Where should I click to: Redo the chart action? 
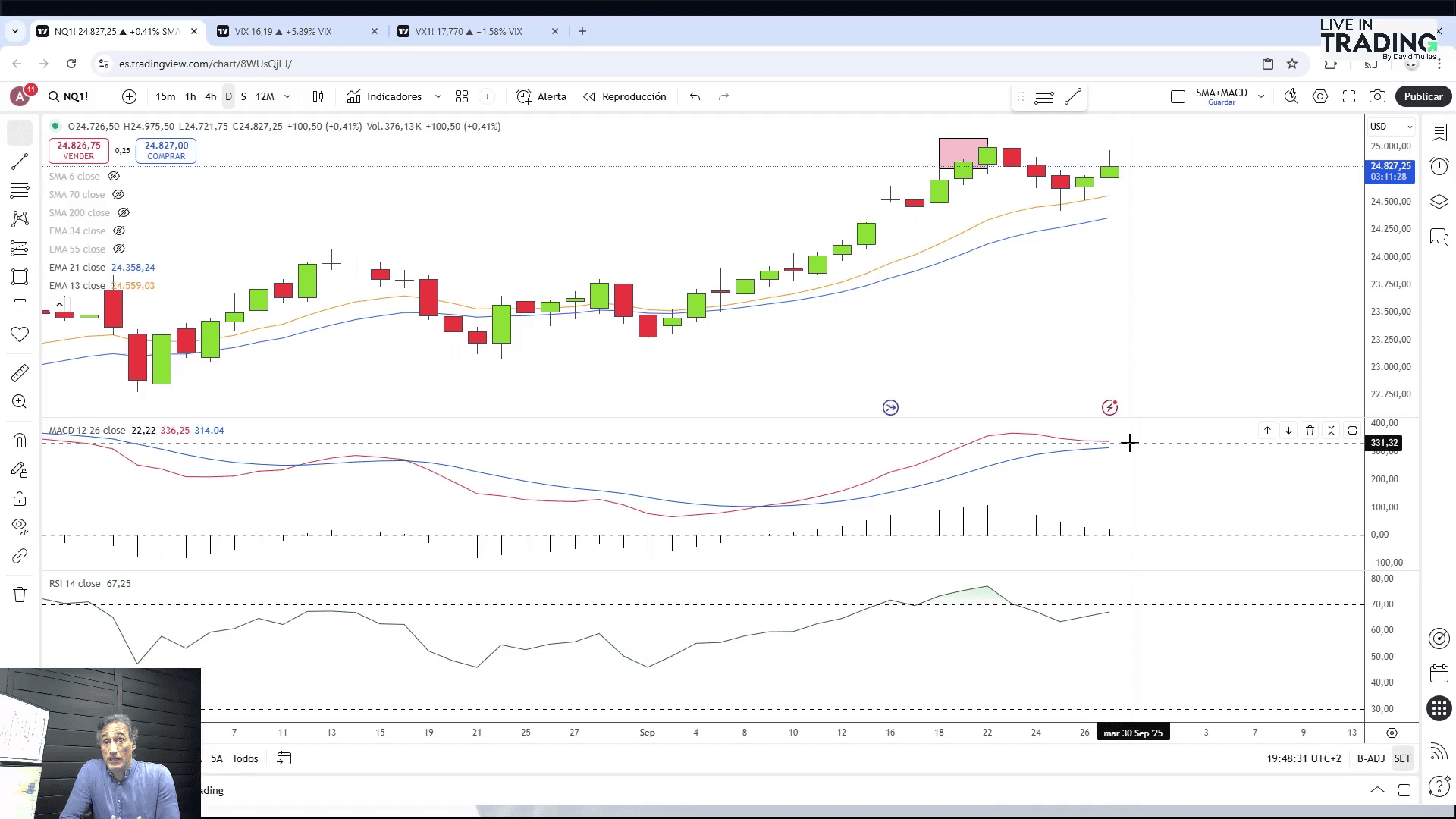[x=723, y=96]
